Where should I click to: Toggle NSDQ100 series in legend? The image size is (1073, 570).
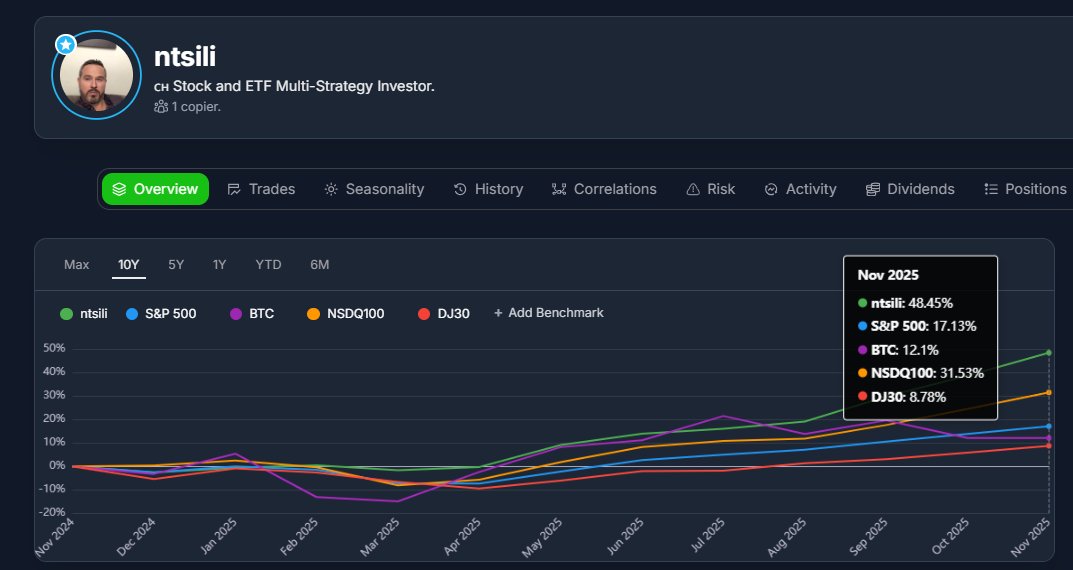click(x=346, y=314)
